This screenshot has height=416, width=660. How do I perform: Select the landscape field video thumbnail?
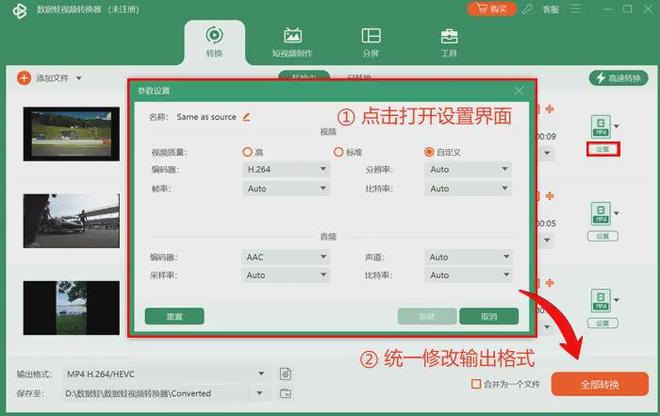tap(71, 134)
